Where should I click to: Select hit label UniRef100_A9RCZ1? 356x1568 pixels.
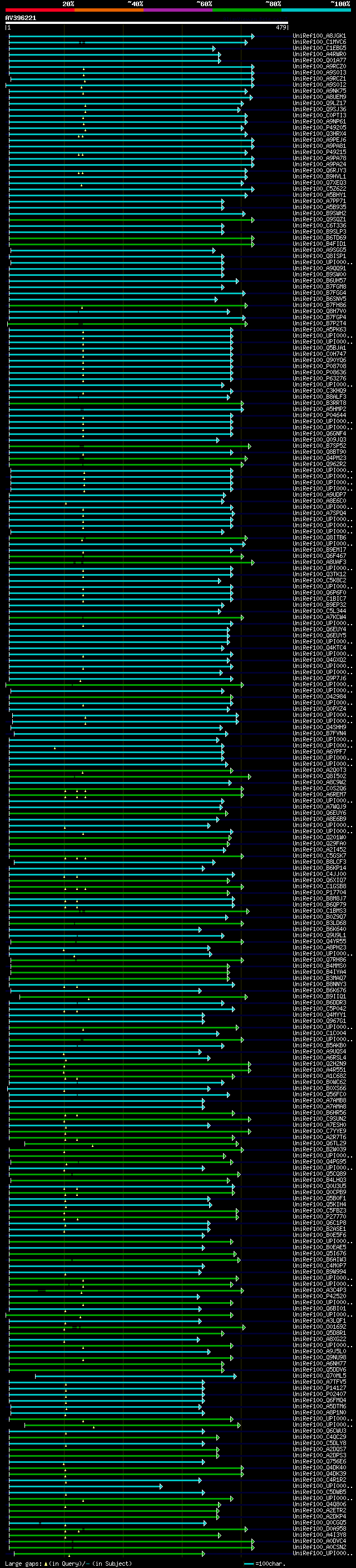pos(319,78)
